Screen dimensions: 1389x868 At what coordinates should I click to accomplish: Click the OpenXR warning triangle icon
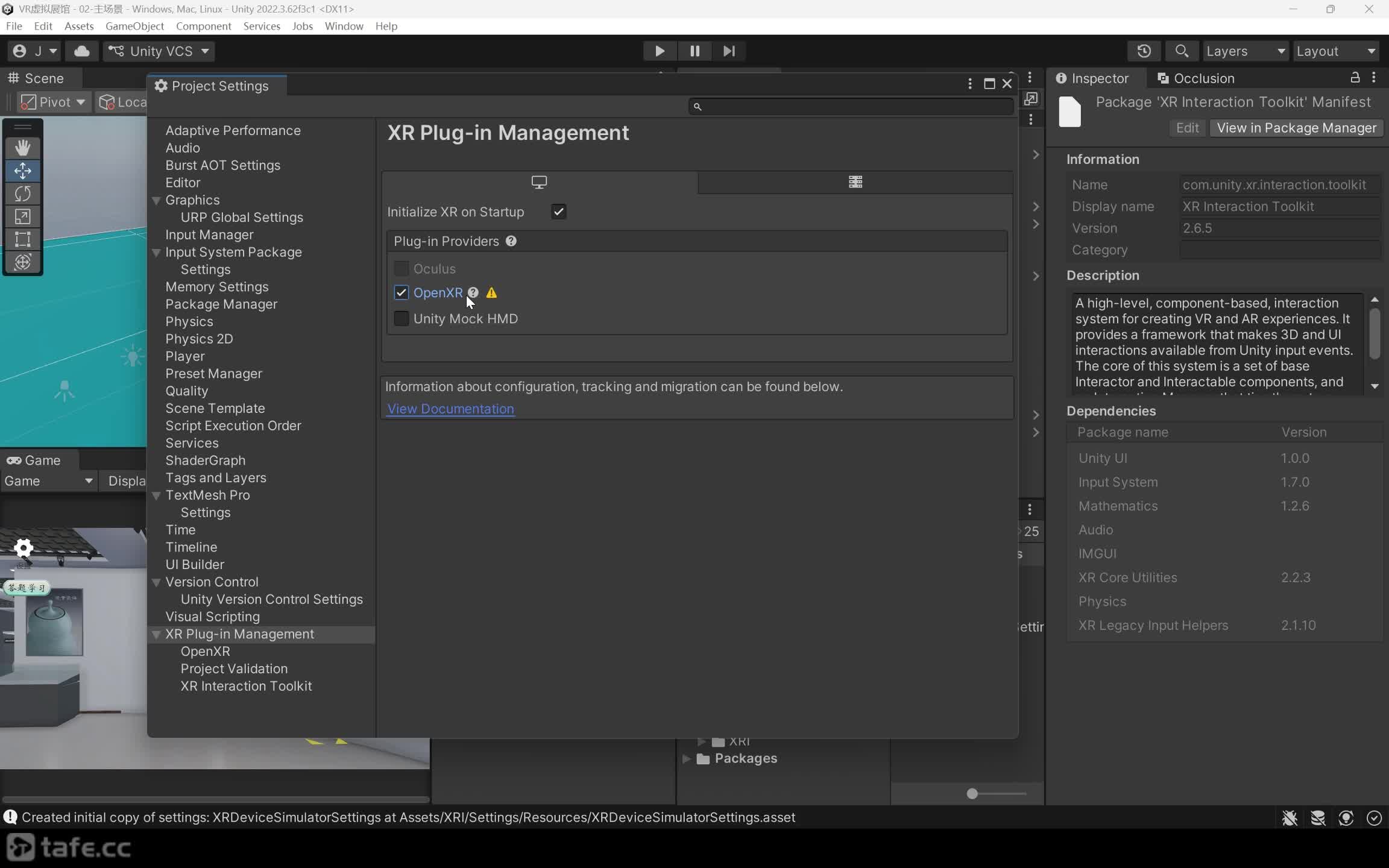click(492, 293)
